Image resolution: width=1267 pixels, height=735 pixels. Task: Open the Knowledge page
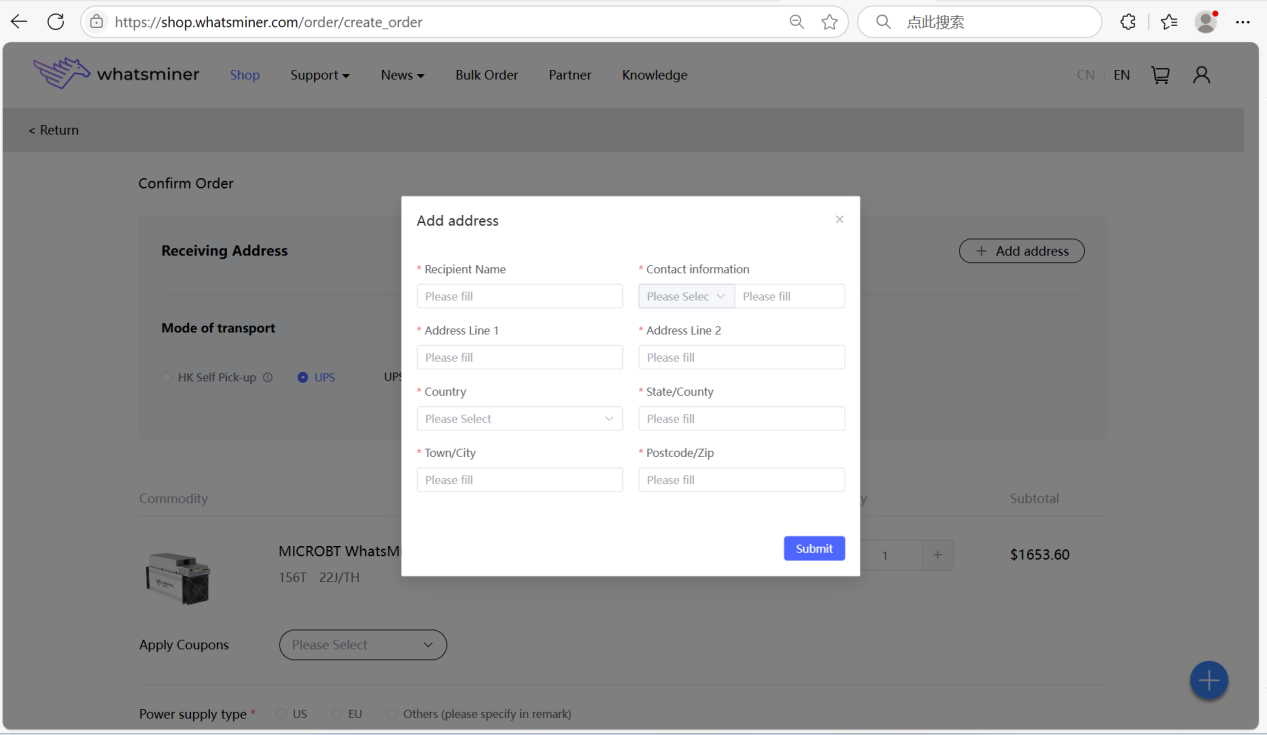[655, 75]
